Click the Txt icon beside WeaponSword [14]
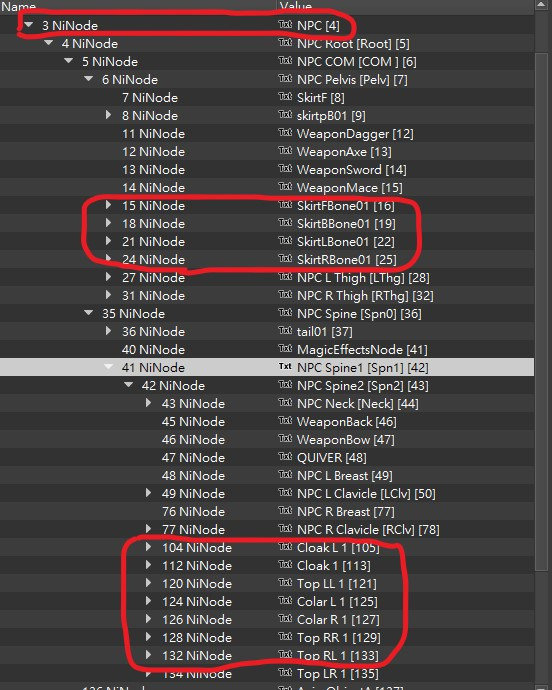Image resolution: width=552 pixels, height=690 pixels. point(285,169)
